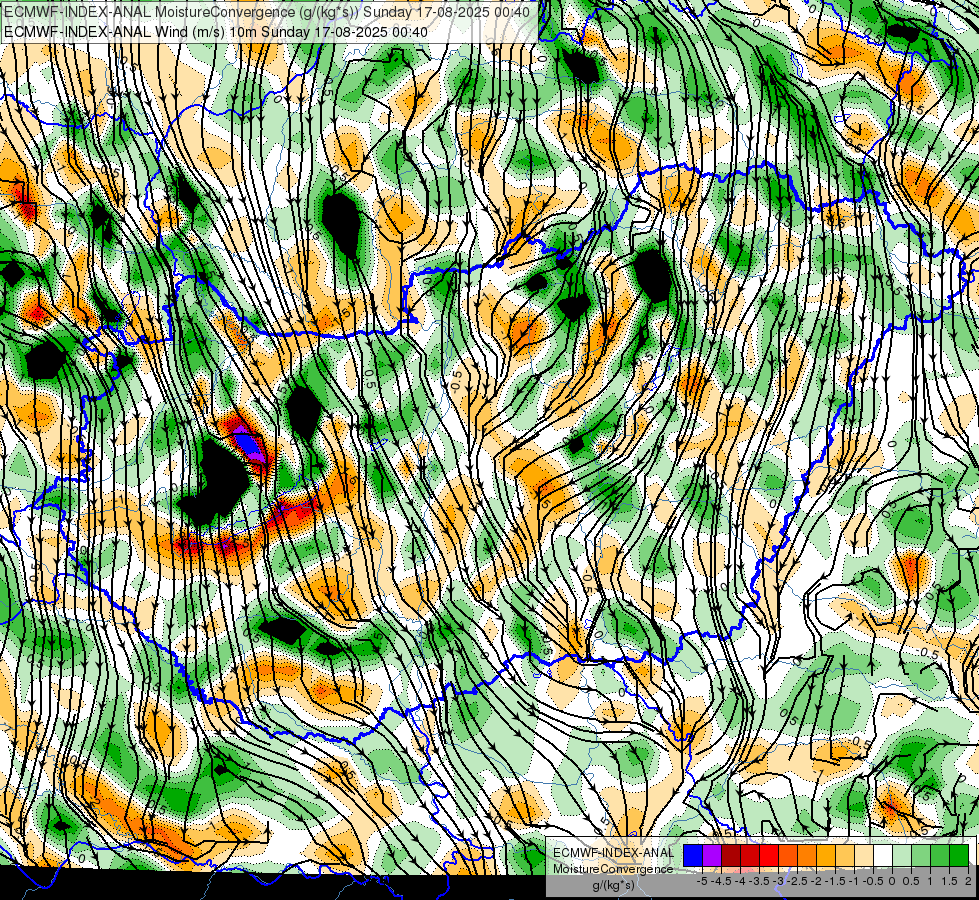Click the Wind (m/s) 10m title line
Image resolution: width=979 pixels, height=900 pixels.
[x=215, y=31]
